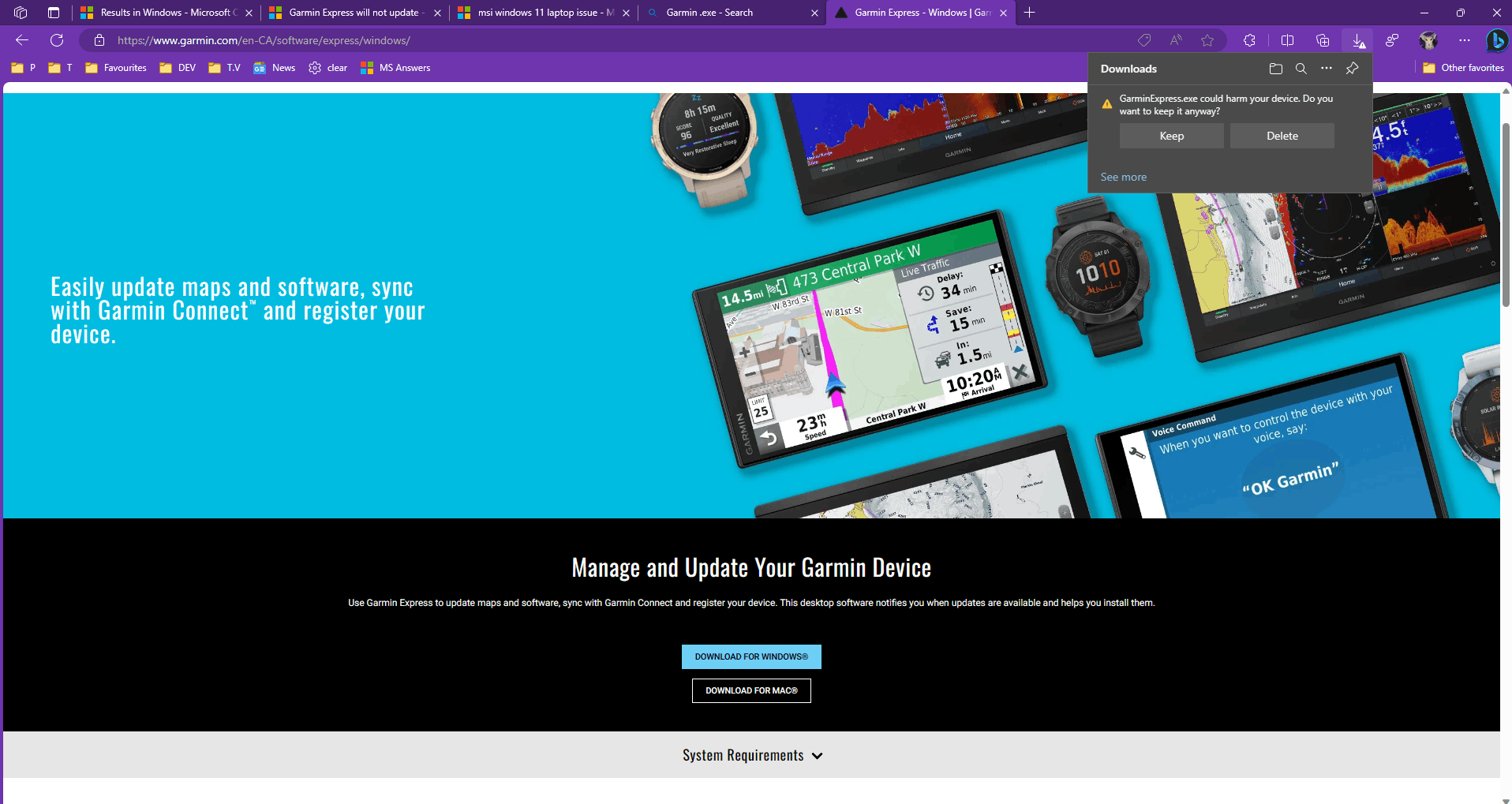The height and width of the screenshot is (804, 1512).
Task: Open the Downloads toolbar button
Action: click(1358, 40)
